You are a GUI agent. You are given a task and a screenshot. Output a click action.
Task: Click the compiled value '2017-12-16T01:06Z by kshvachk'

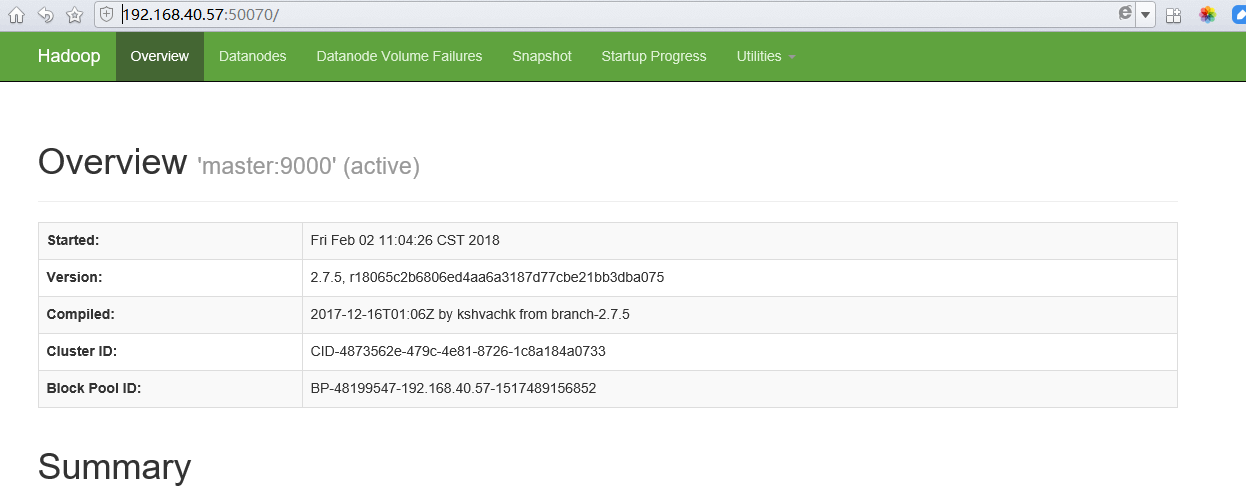[x=470, y=314]
